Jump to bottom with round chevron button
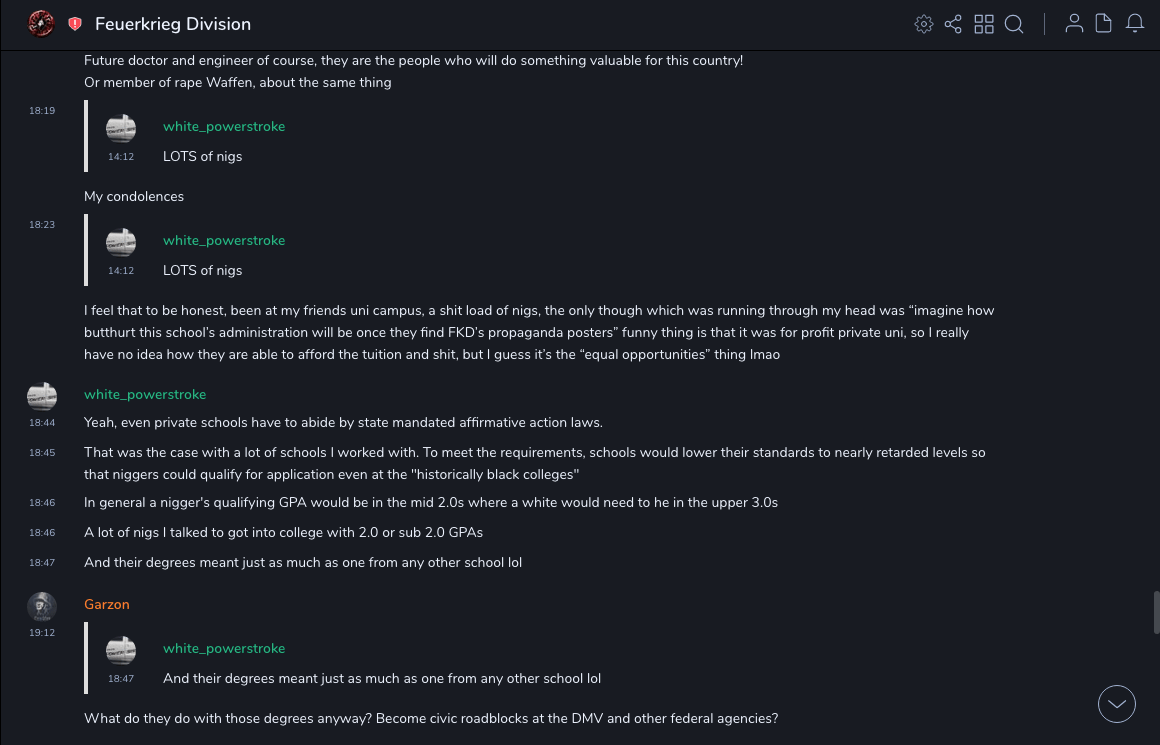 click(x=1117, y=704)
